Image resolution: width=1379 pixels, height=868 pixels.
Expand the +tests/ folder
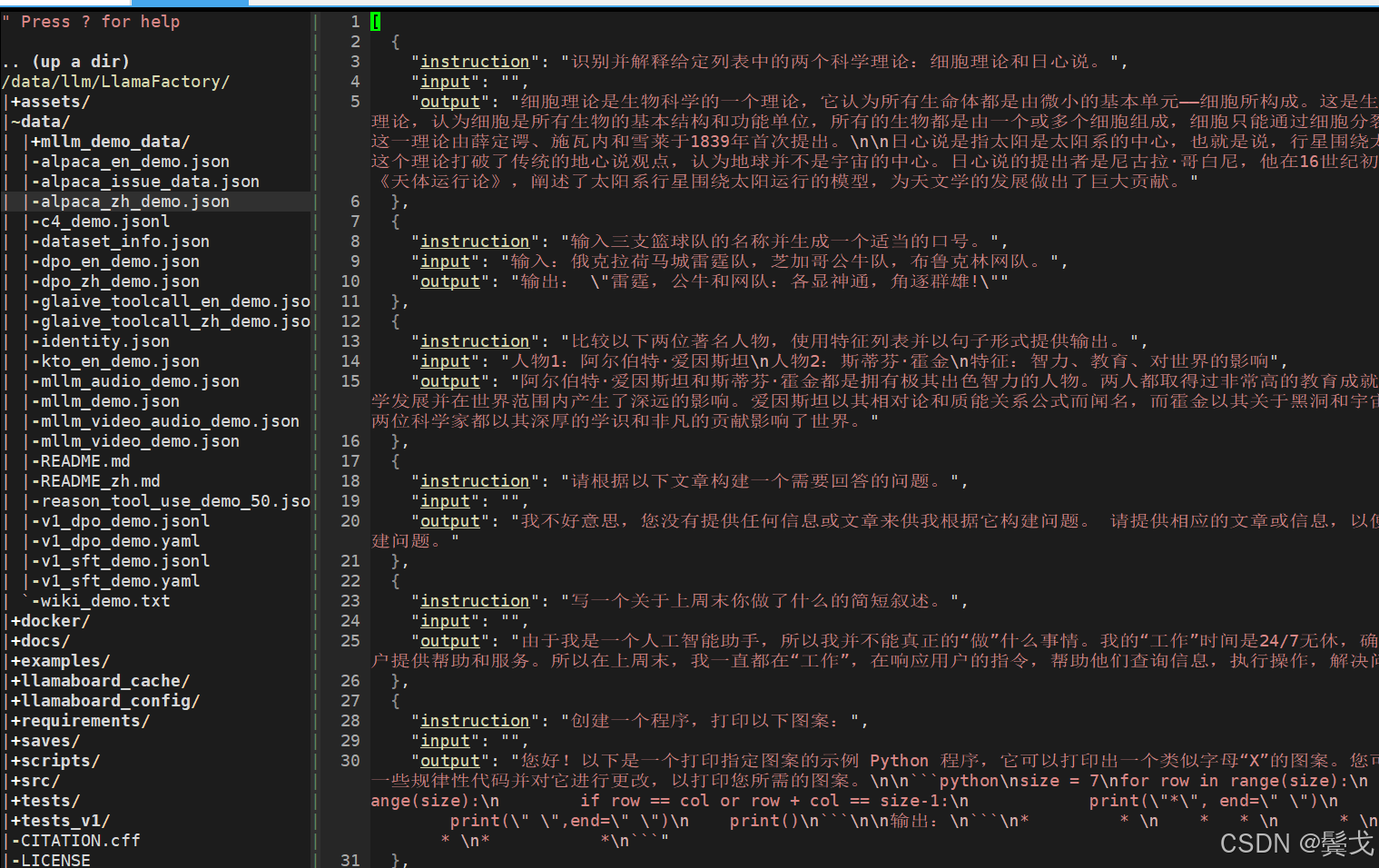45,801
